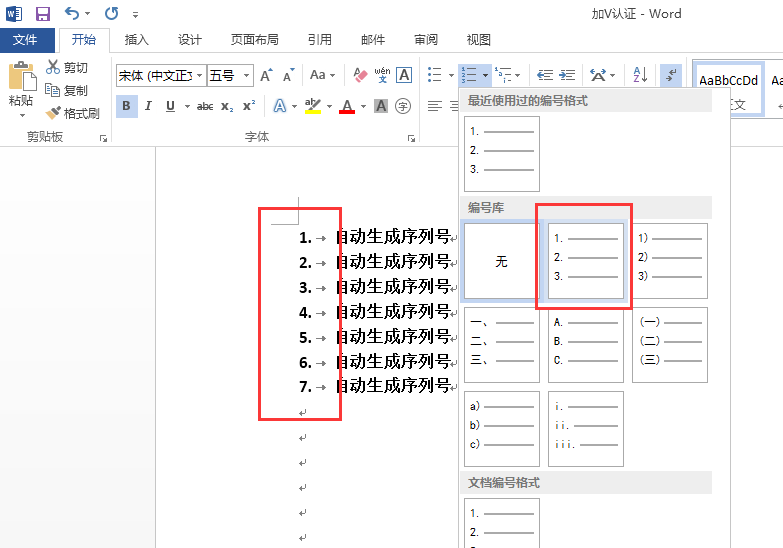
Task: Click the Redo/Repeat icon
Action: (111, 13)
